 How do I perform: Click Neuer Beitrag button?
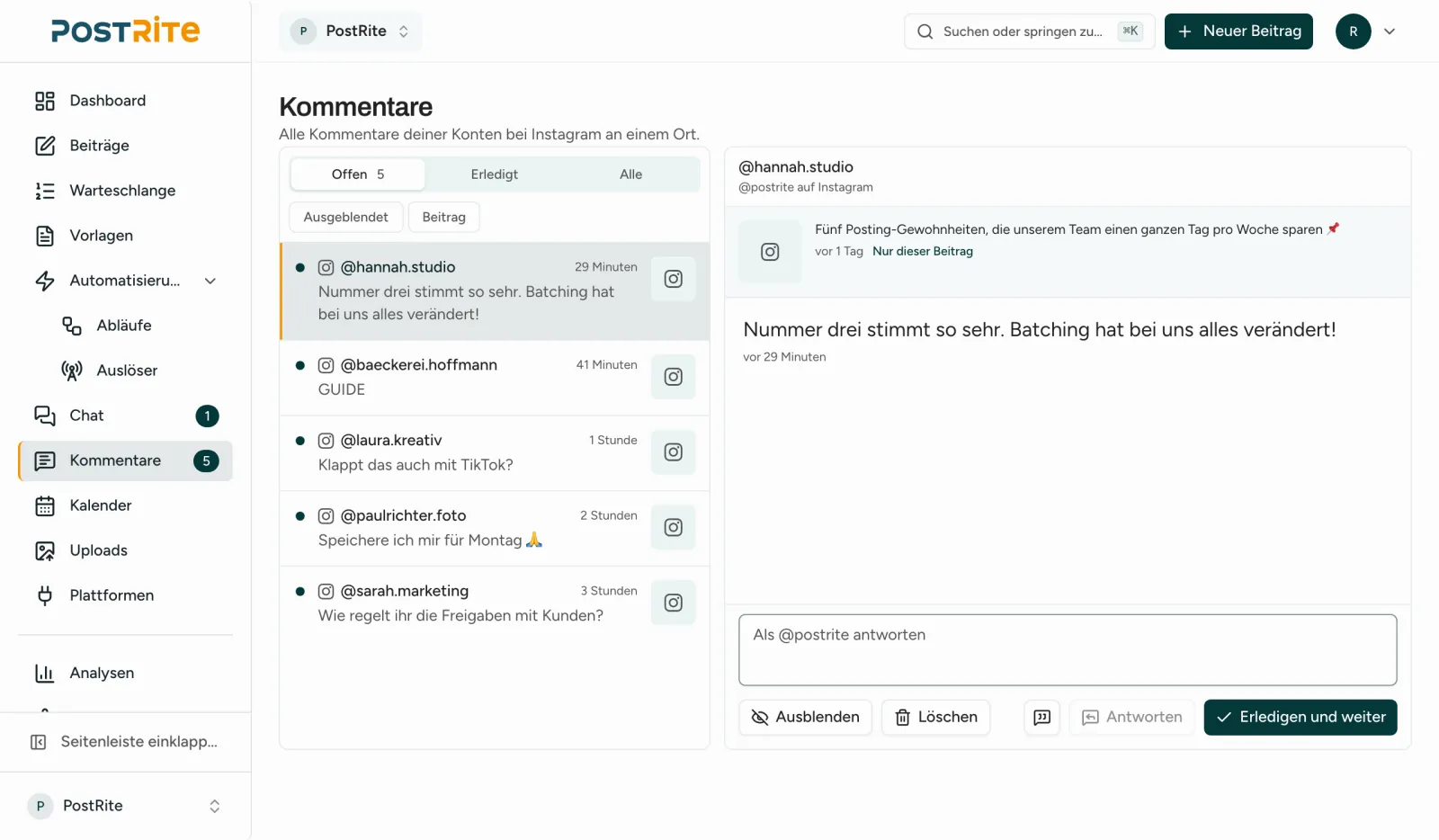click(1238, 31)
